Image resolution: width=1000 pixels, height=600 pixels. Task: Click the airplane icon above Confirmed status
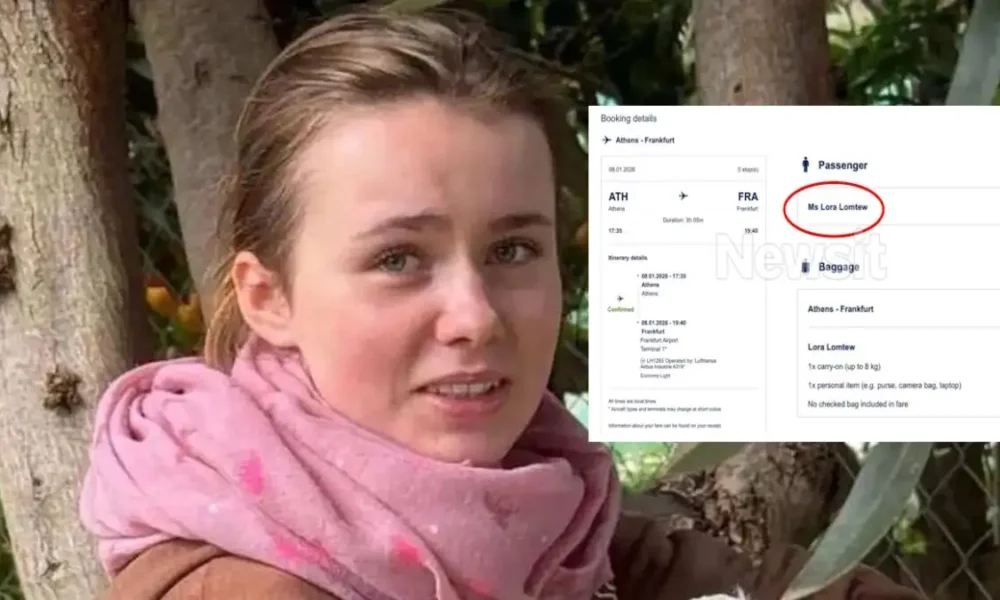[x=620, y=298]
